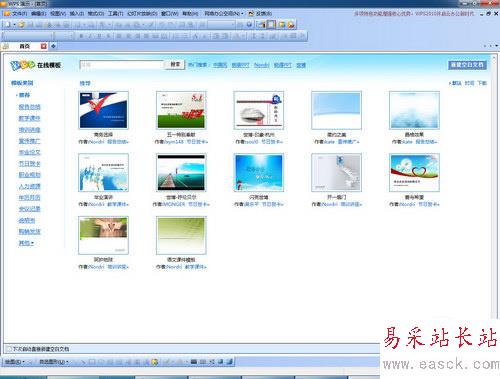Click the last icon on the standard toolbar

(x=291, y=24)
